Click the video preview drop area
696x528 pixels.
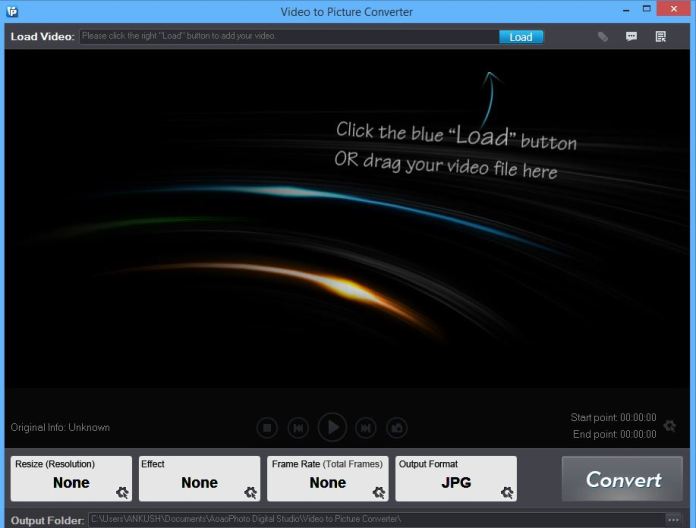tap(347, 219)
